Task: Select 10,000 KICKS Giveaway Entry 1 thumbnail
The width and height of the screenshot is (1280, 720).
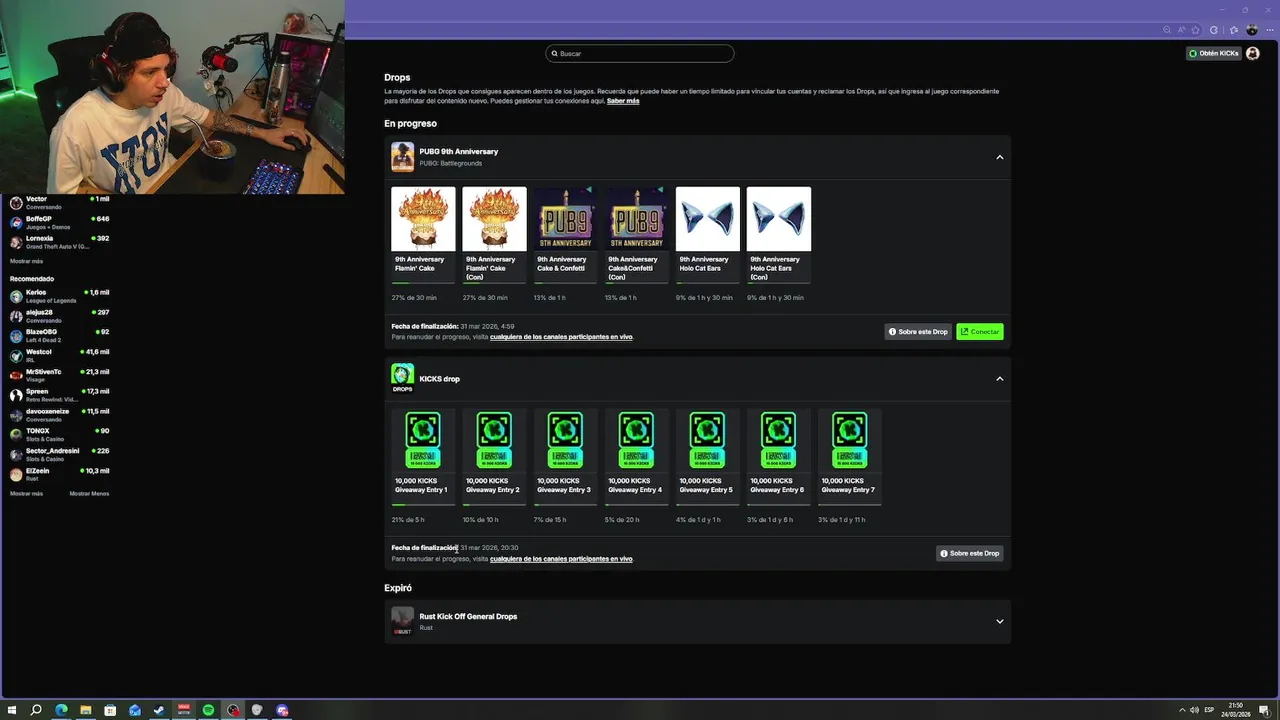Action: pos(423,440)
